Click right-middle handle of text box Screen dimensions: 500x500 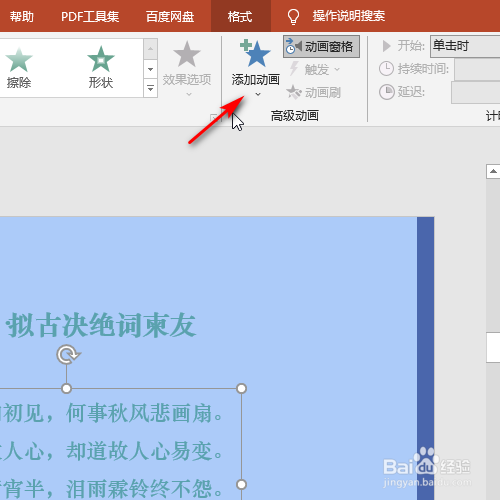241,484
